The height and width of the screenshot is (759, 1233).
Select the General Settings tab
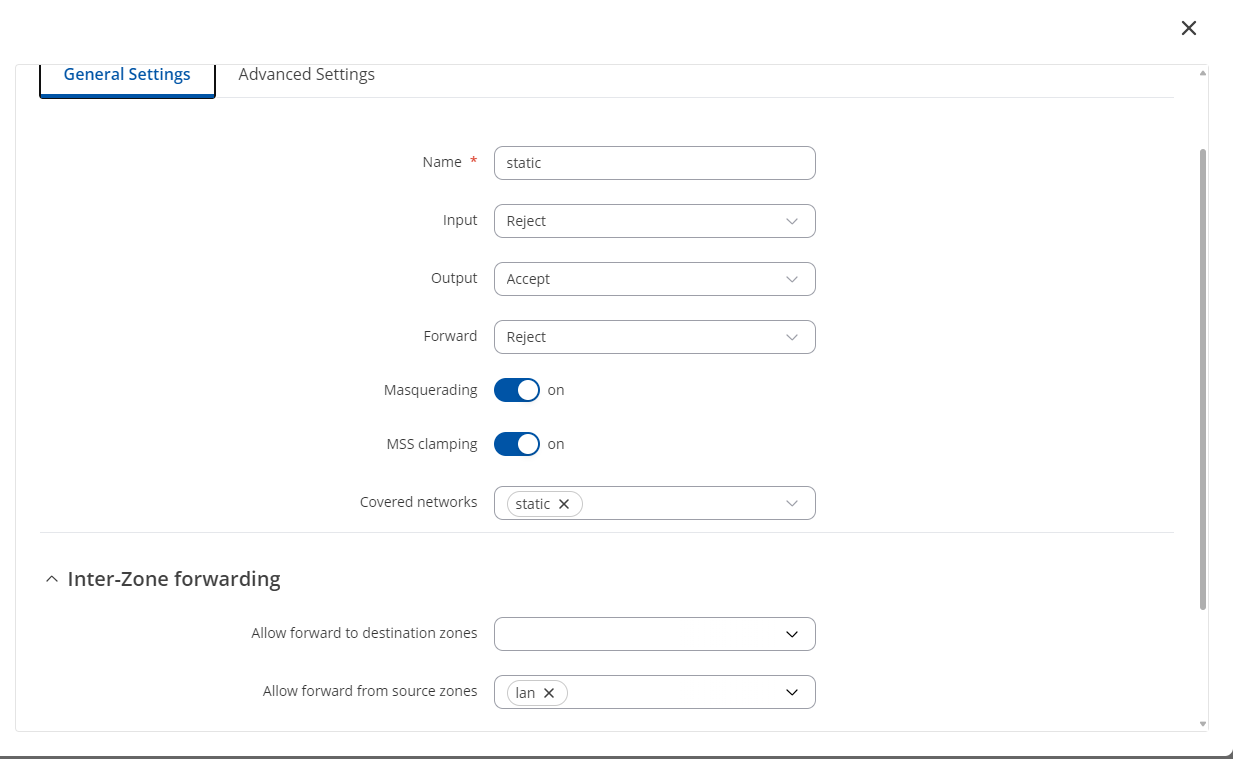127,75
